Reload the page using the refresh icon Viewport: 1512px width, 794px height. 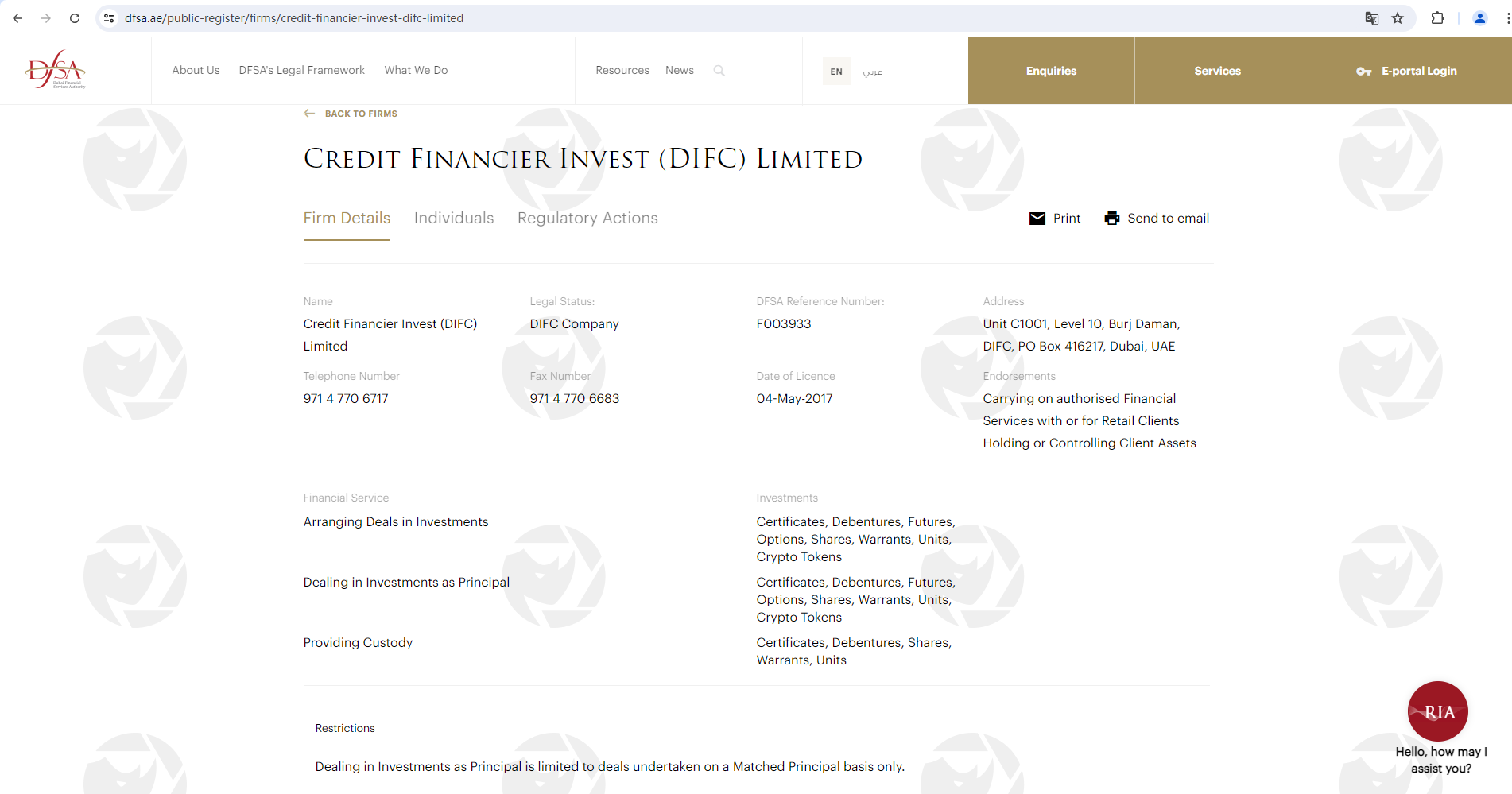pos(75,18)
